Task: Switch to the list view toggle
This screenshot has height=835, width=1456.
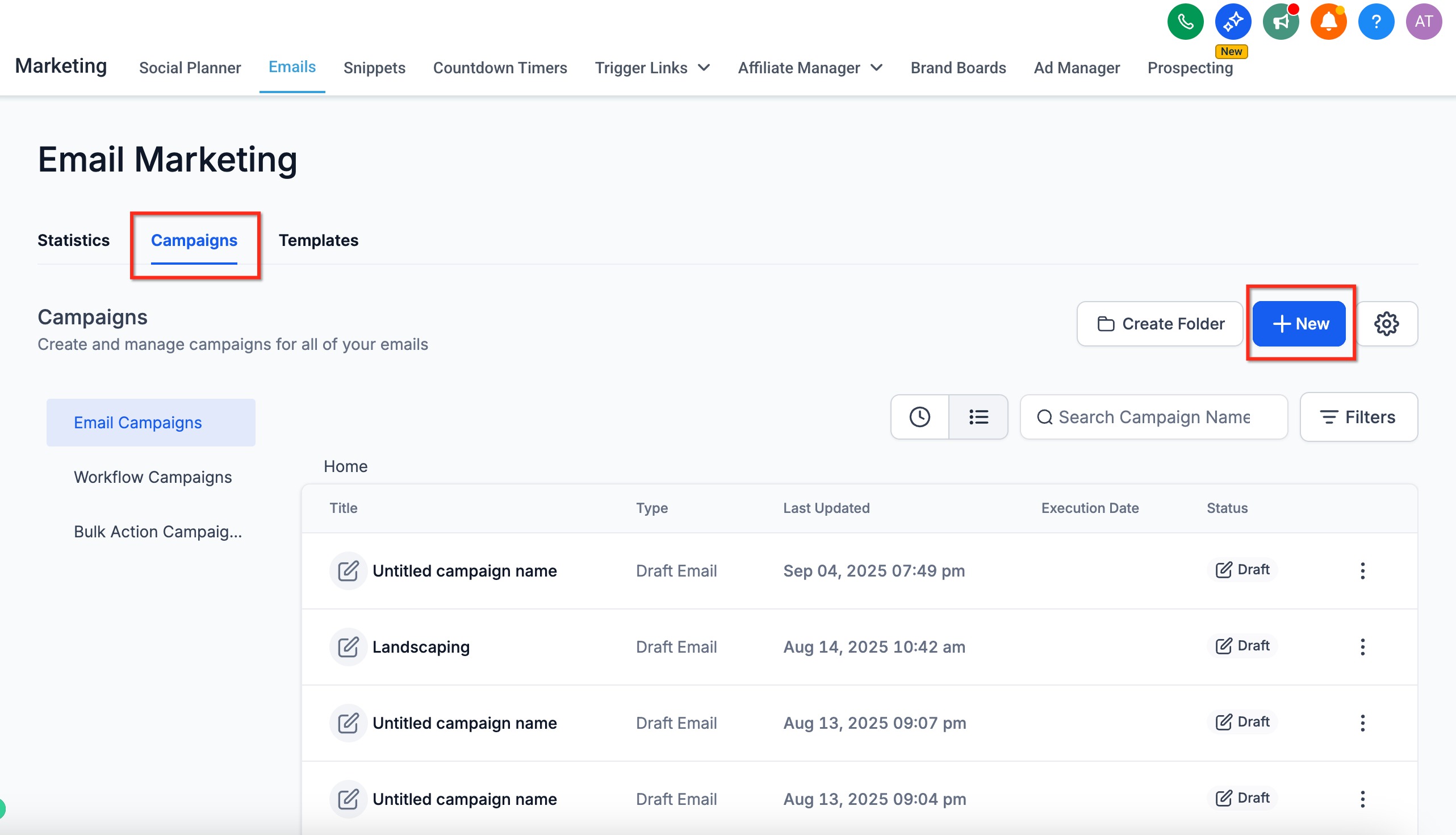Action: coord(978,417)
